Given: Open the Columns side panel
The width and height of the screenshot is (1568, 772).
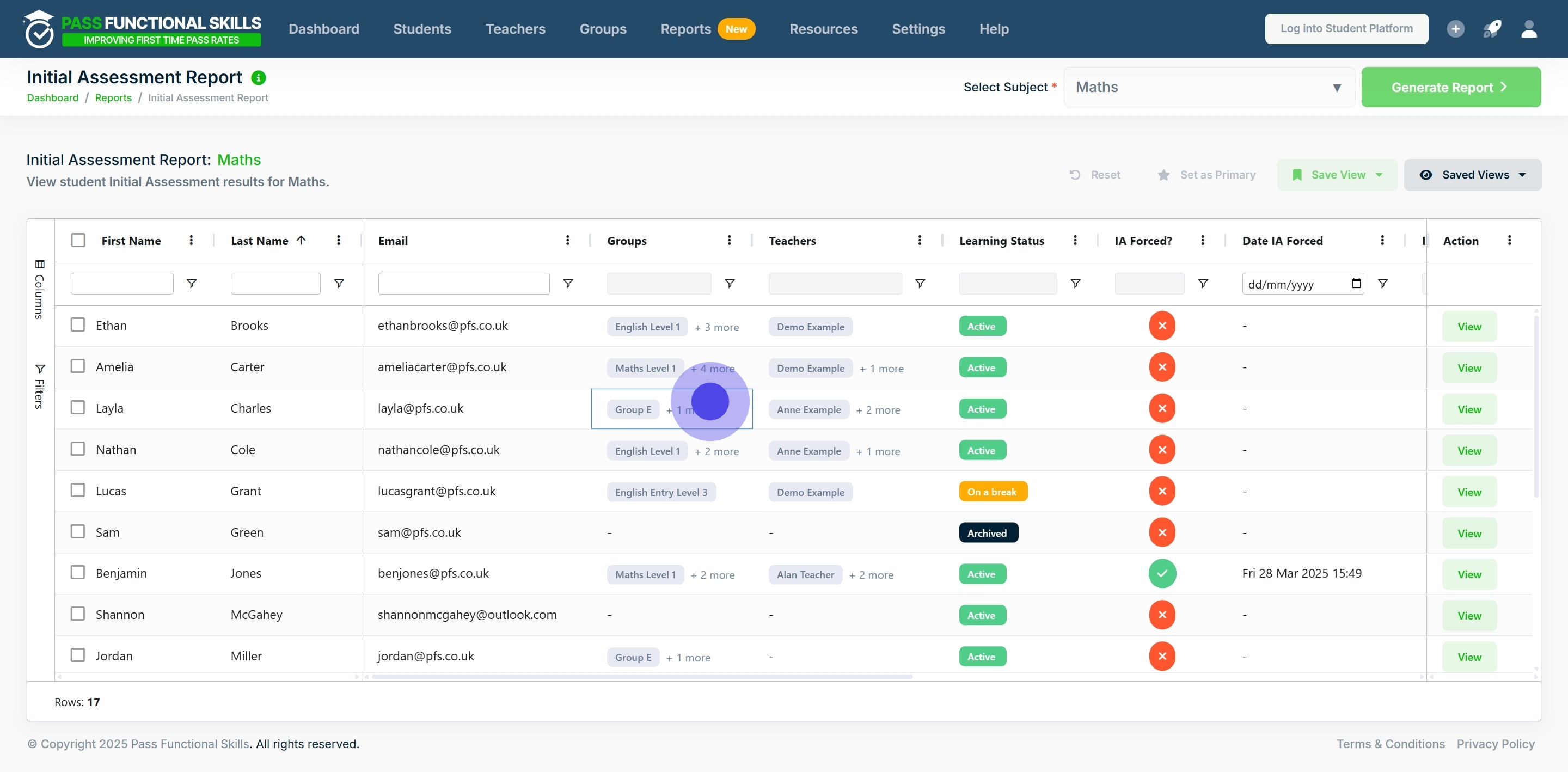Looking at the screenshot, I should tap(40, 290).
